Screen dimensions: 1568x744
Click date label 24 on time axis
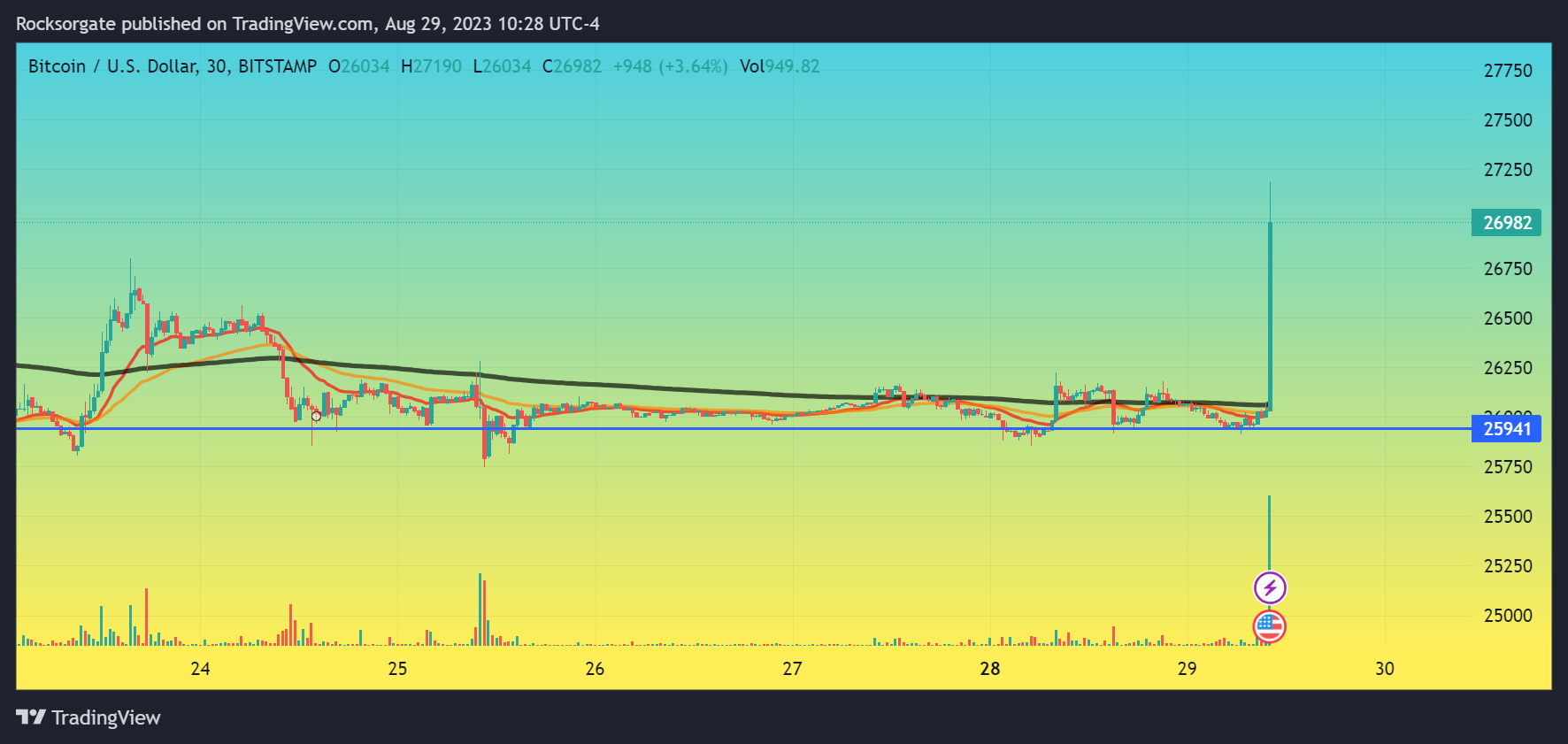(200, 669)
